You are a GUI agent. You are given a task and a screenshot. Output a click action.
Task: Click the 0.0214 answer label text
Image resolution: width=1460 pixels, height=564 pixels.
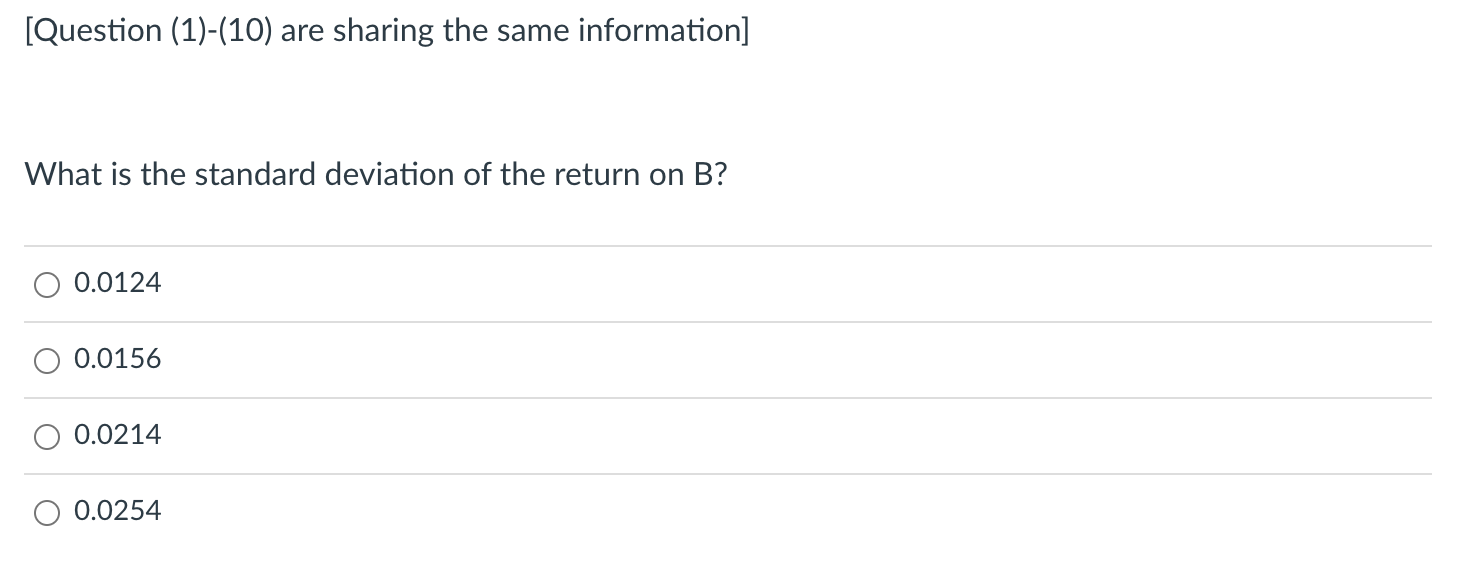coord(118,436)
